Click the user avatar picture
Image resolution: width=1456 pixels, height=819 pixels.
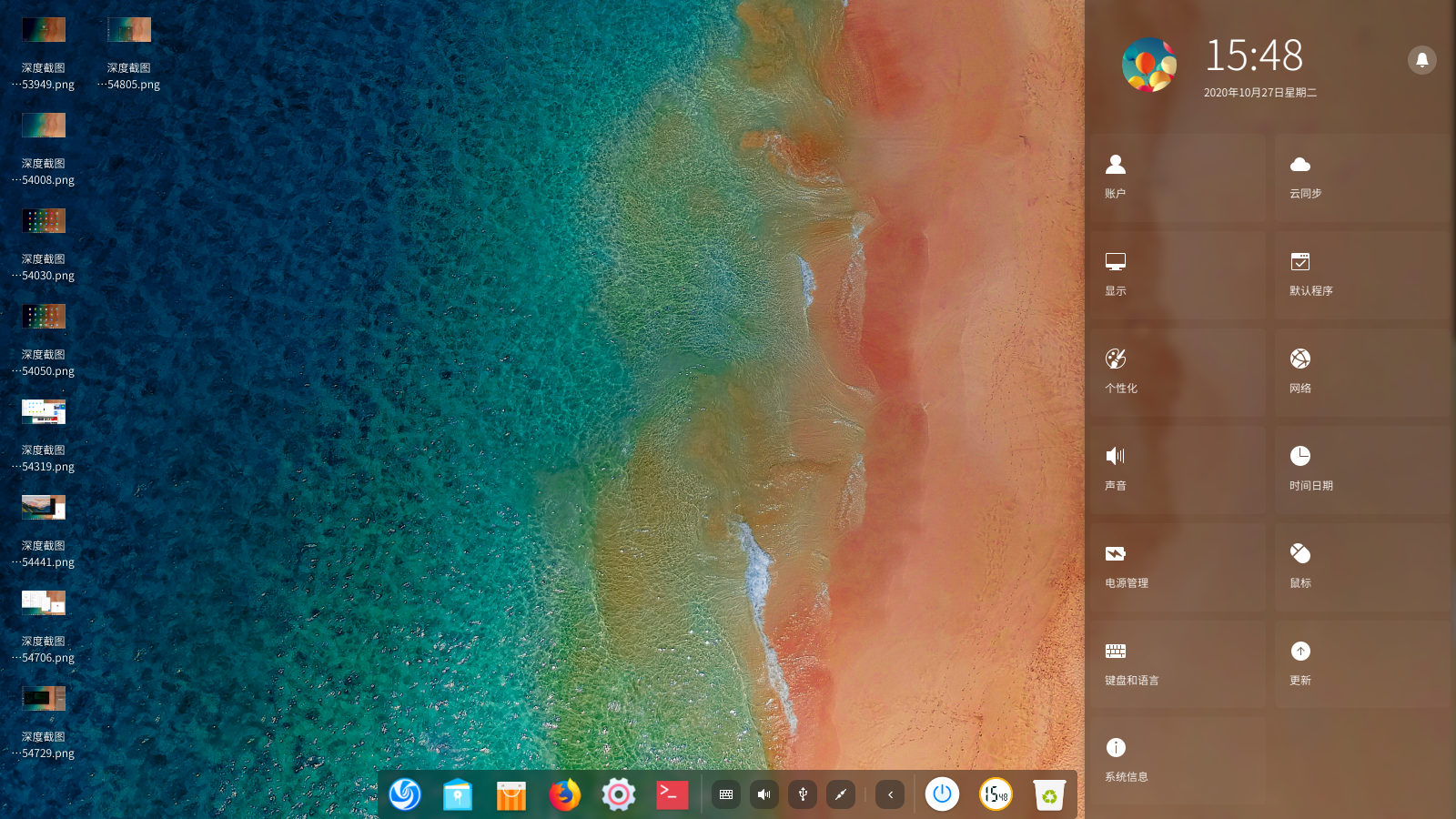point(1149,65)
